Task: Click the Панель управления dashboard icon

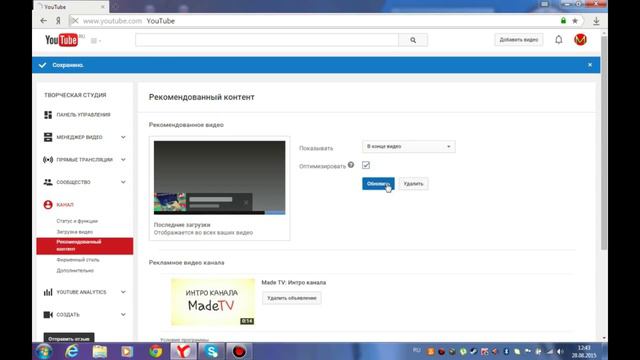Action: (48, 115)
